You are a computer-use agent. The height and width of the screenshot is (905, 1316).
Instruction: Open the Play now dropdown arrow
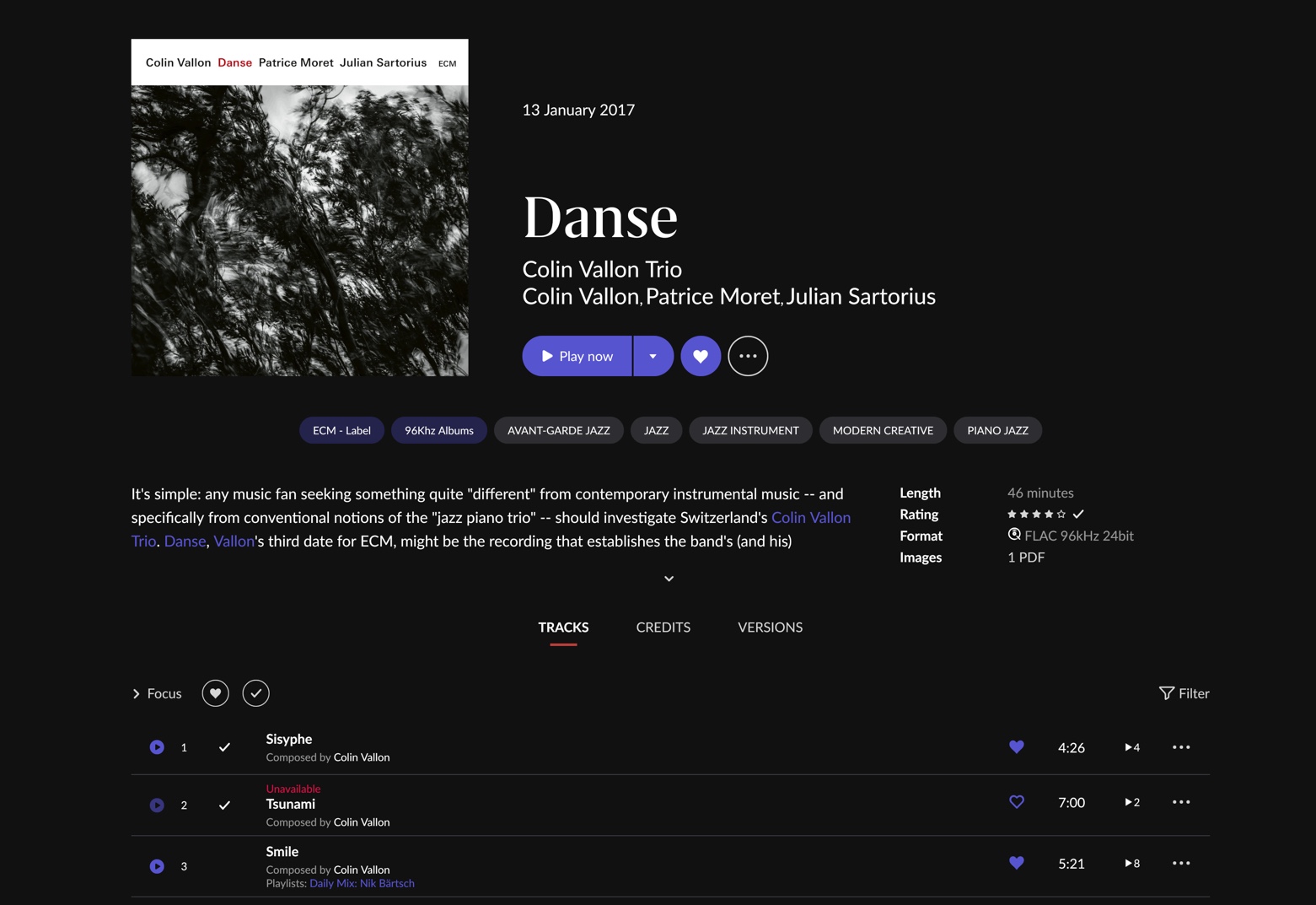(x=653, y=356)
